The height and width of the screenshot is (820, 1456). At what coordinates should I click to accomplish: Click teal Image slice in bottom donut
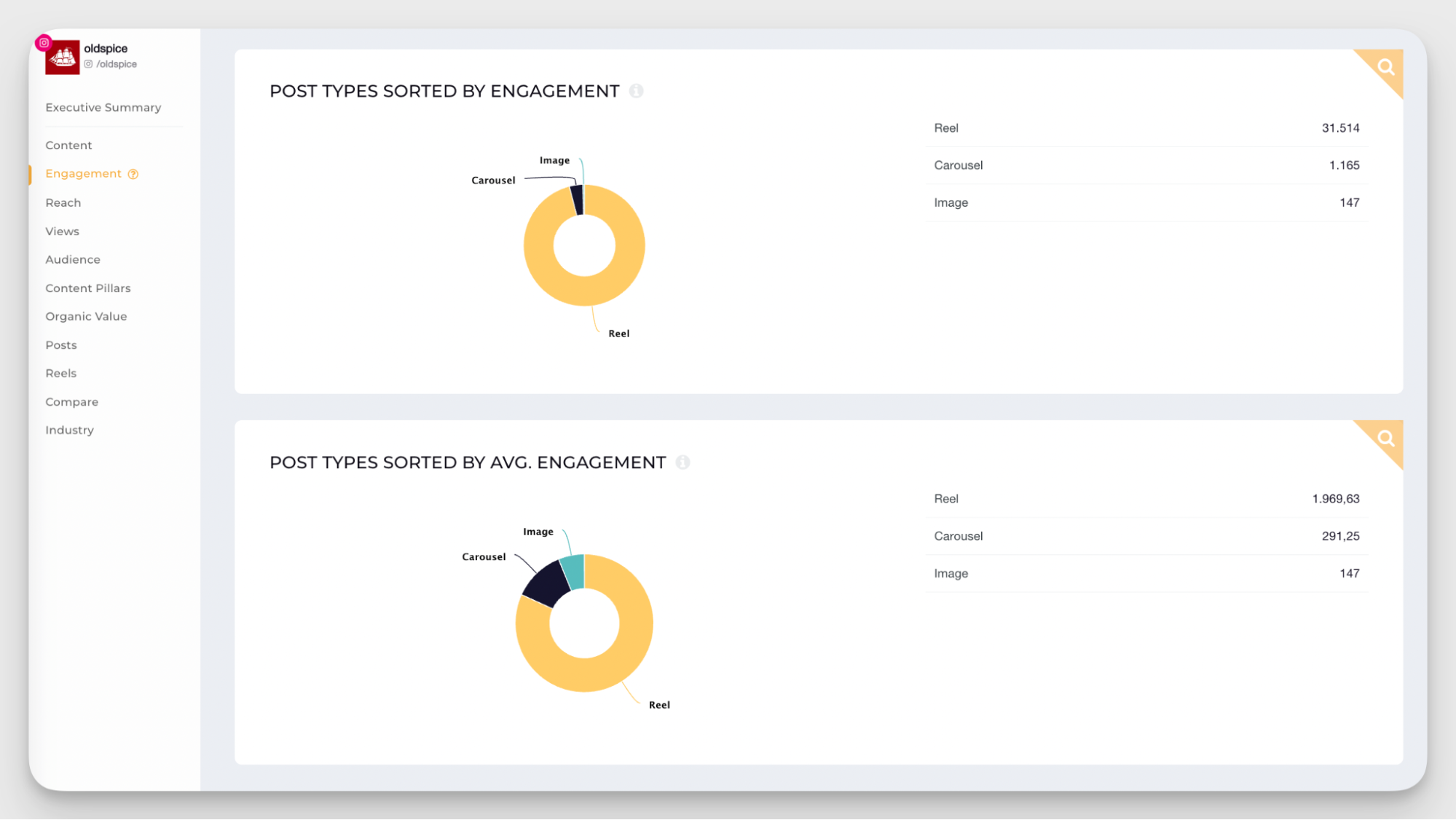pyautogui.click(x=575, y=572)
